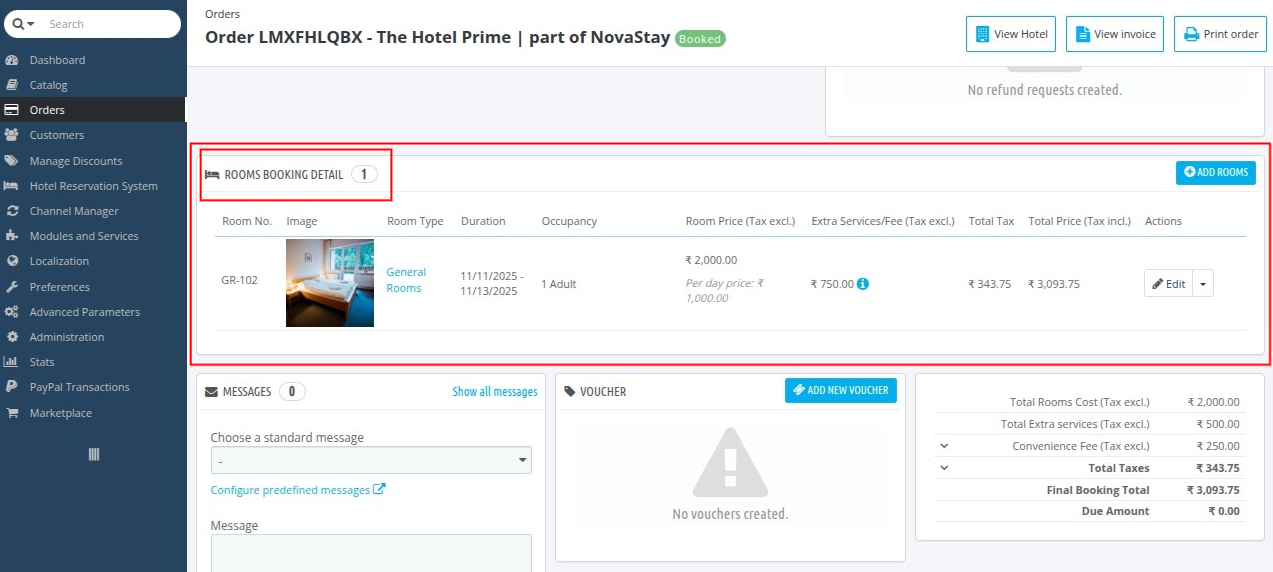Click the Marketplace cart icon

[12, 413]
